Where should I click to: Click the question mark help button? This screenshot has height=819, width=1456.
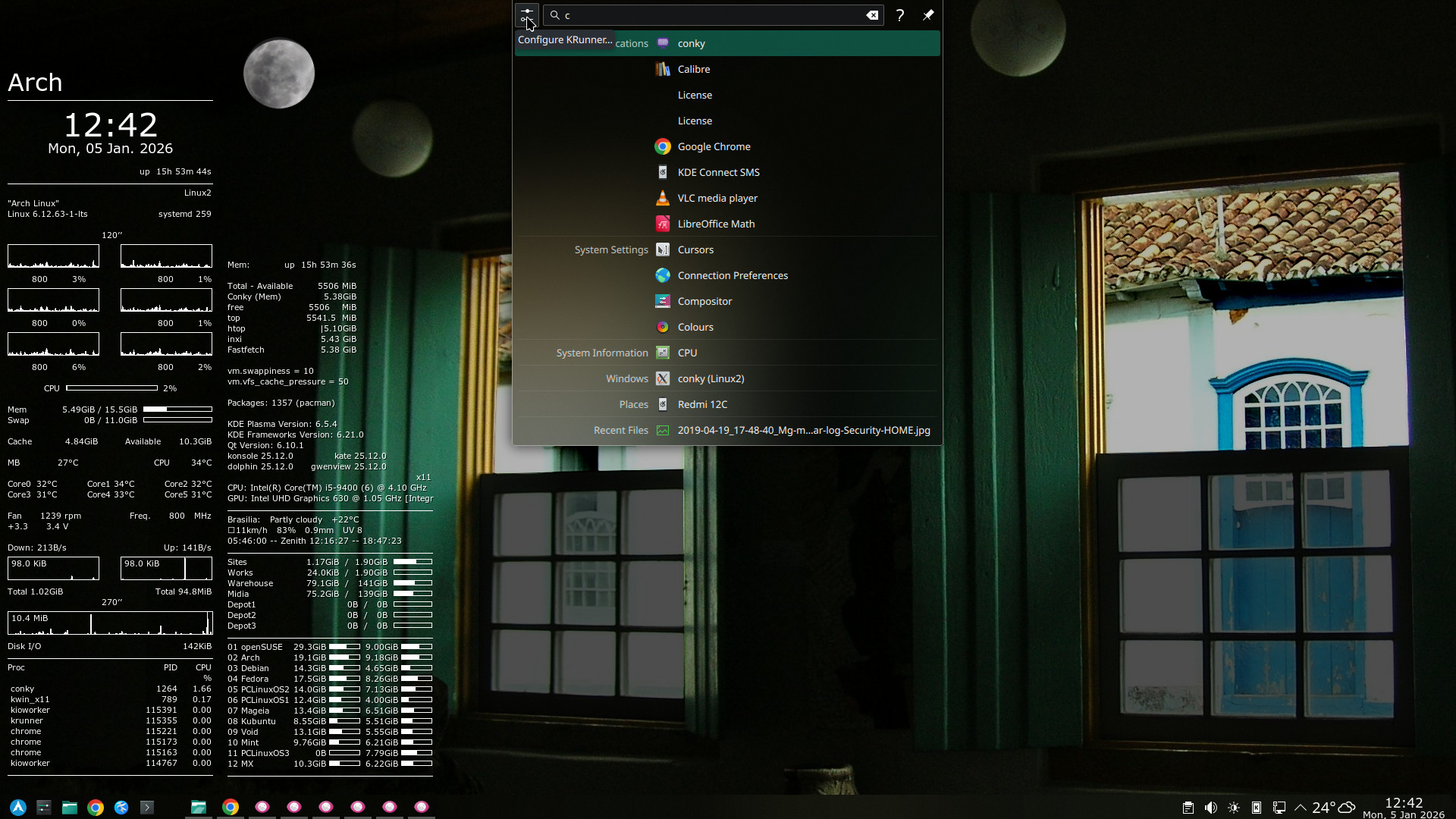[x=900, y=15]
